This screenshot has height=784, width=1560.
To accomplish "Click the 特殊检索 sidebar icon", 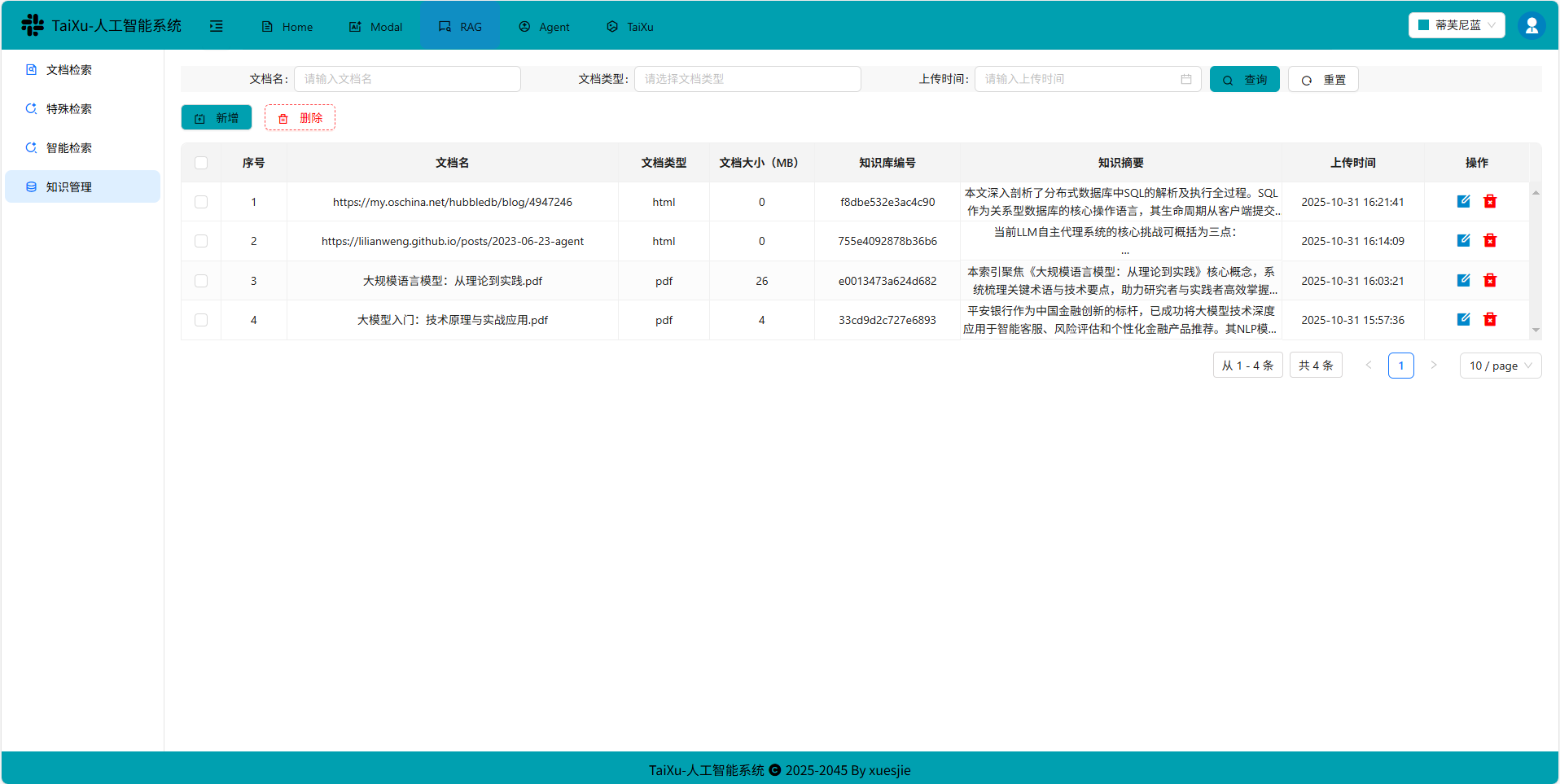I will 31,108.
